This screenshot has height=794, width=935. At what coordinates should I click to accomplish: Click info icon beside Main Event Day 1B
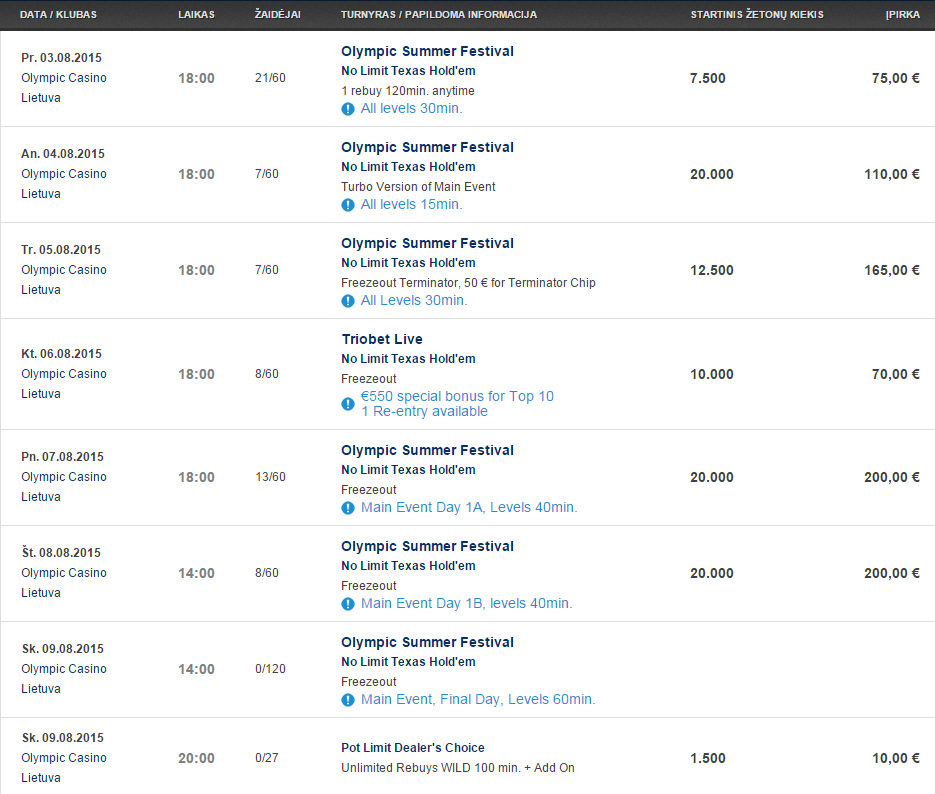click(348, 604)
